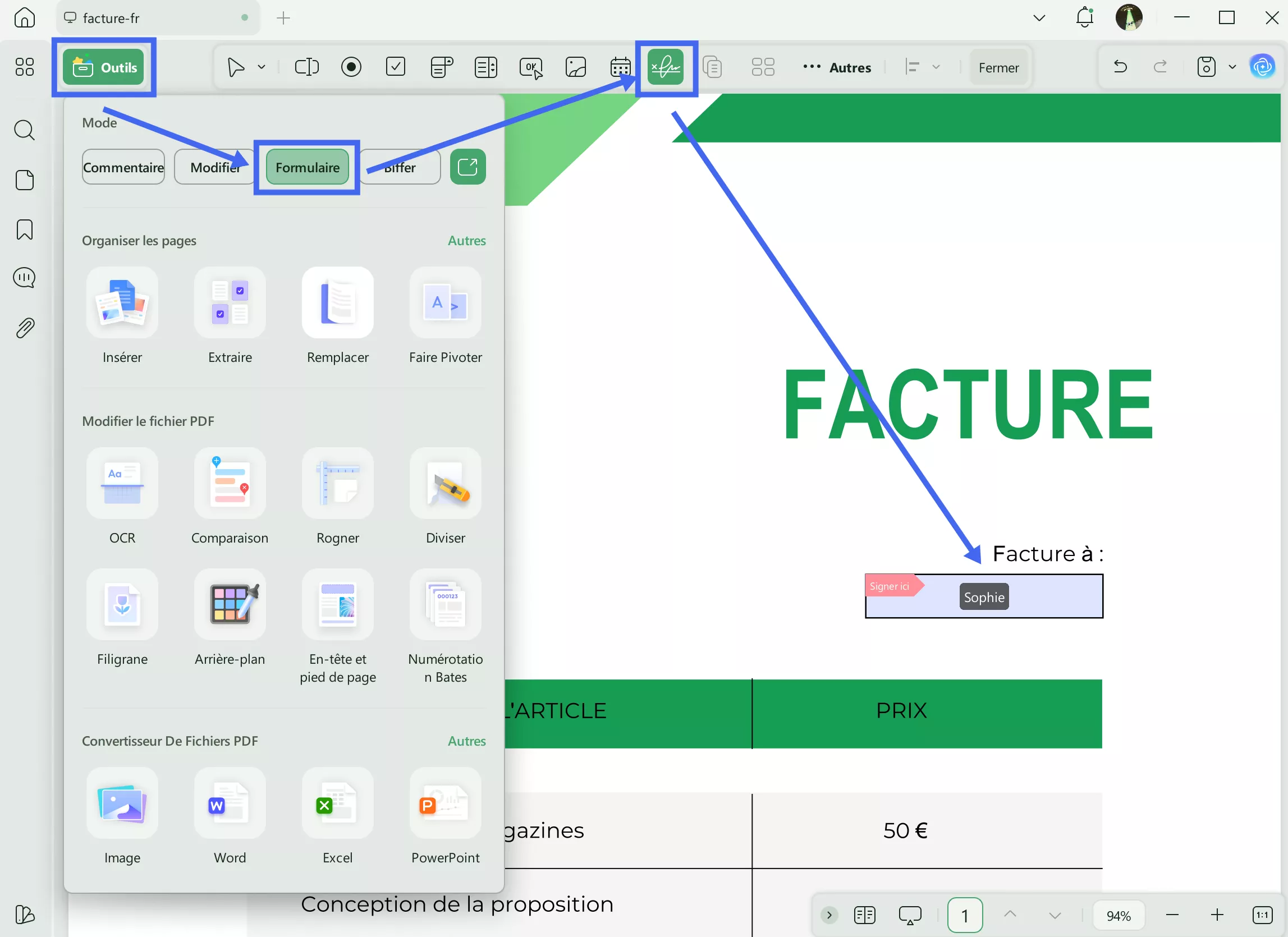Open the bookmarks sidebar icon

(25, 230)
